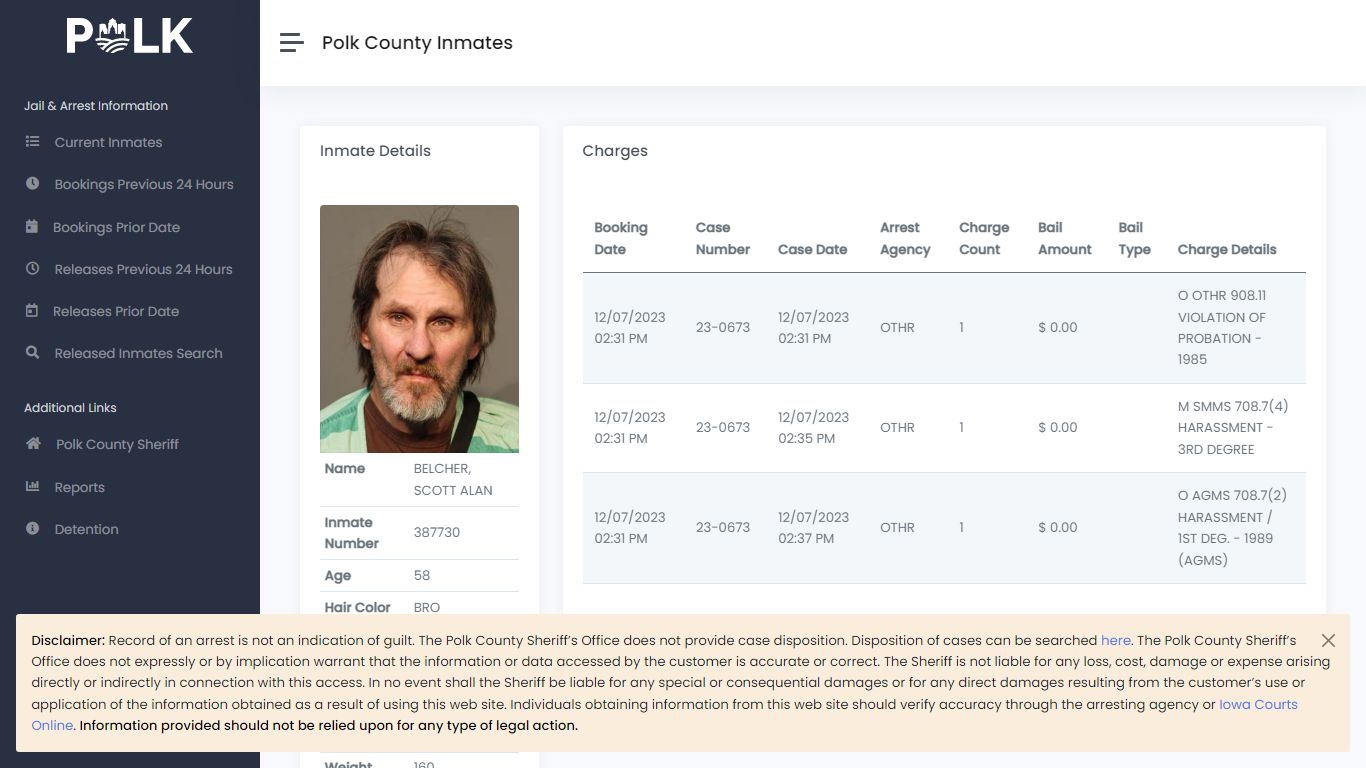Open Releases Previous 24 Hours
The image size is (1366, 768).
click(143, 269)
